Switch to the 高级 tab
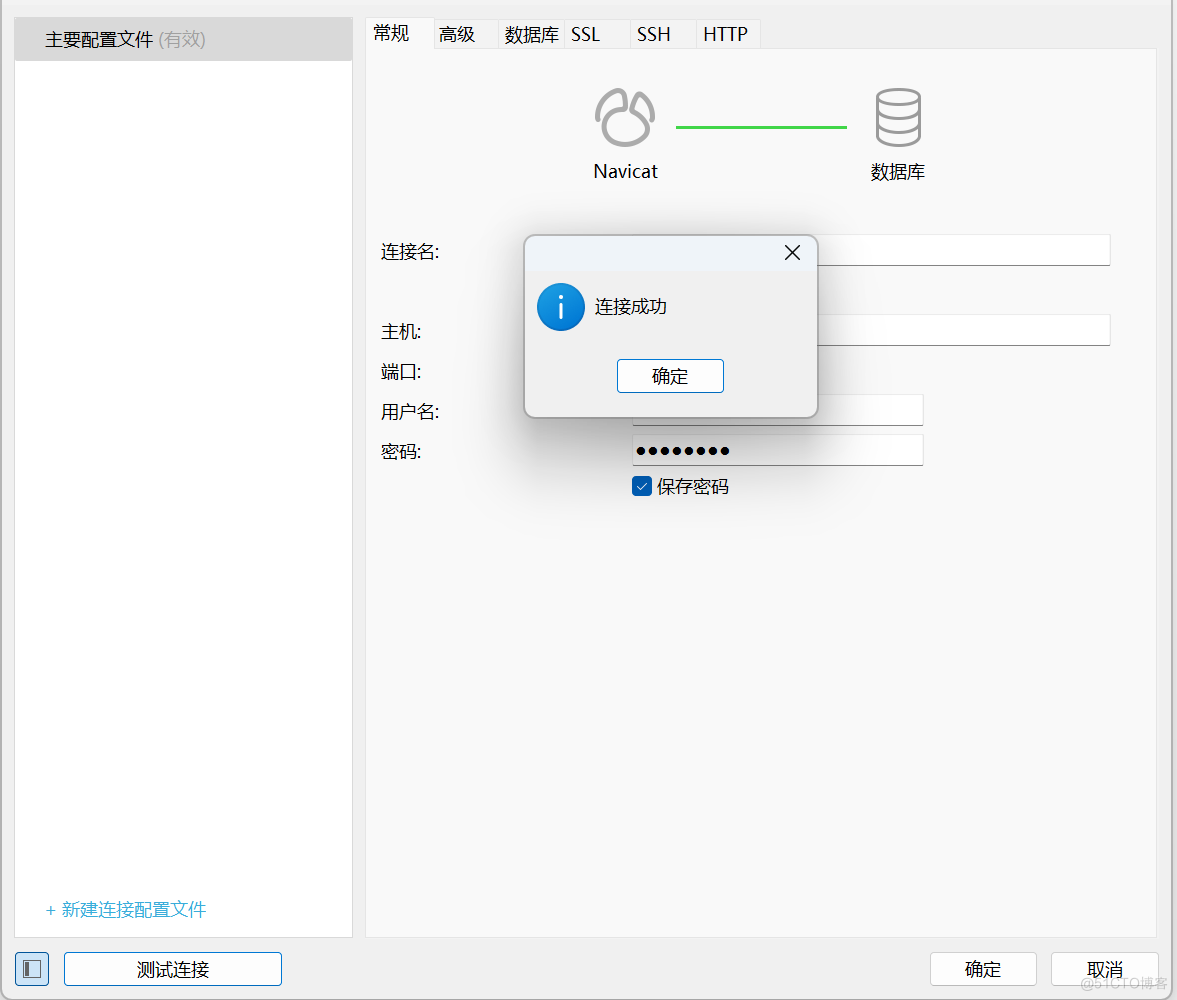Image resolution: width=1177 pixels, height=1000 pixels. click(457, 33)
